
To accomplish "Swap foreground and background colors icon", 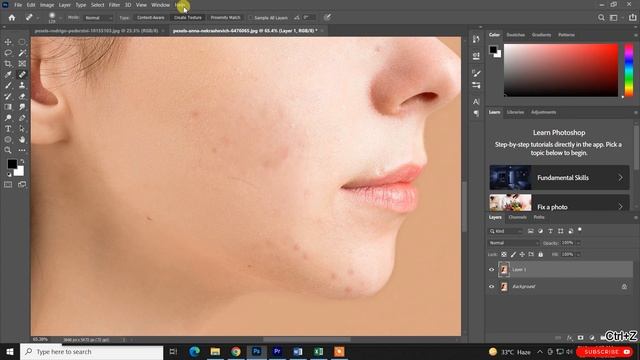I will click(x=22, y=161).
